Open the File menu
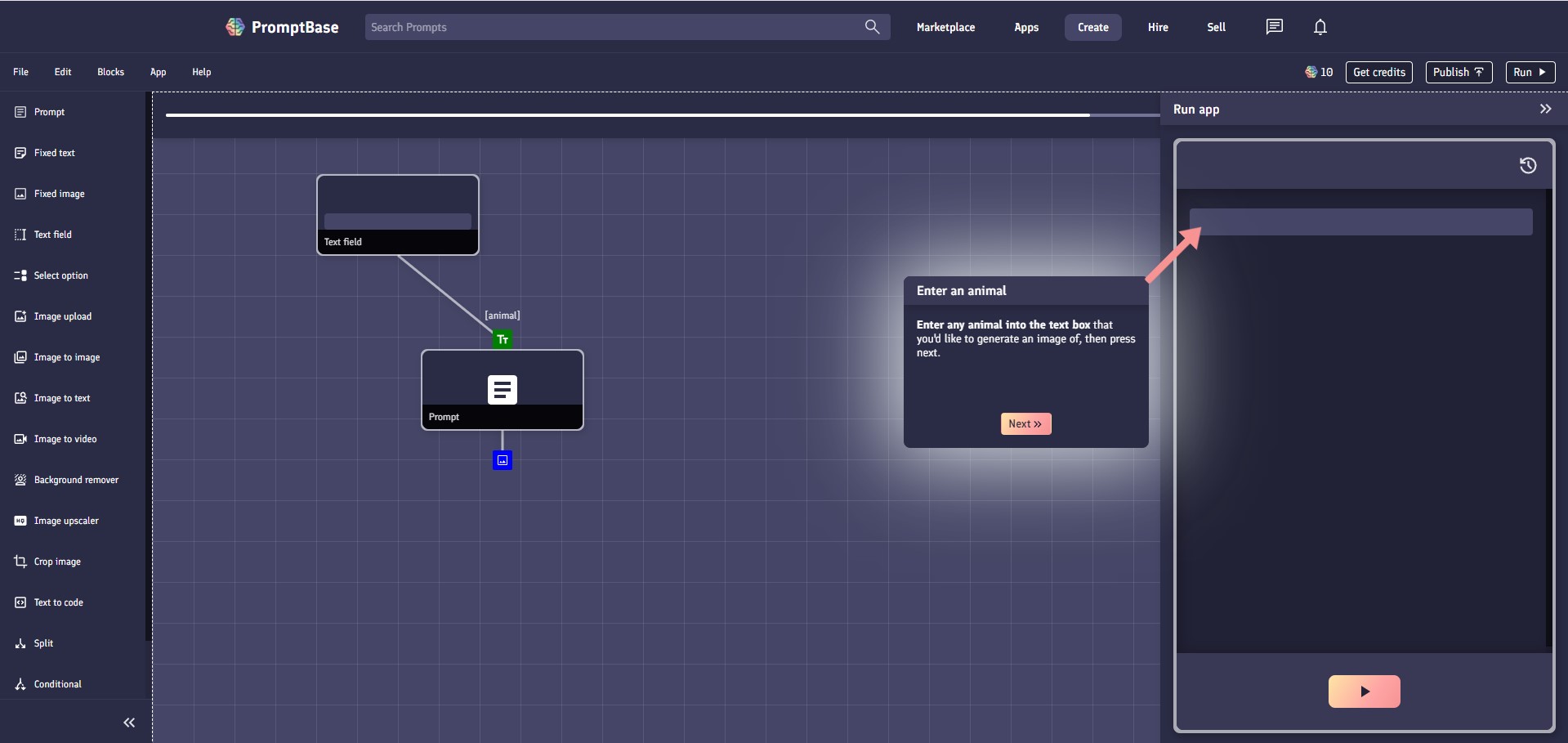1568x743 pixels. point(20,72)
